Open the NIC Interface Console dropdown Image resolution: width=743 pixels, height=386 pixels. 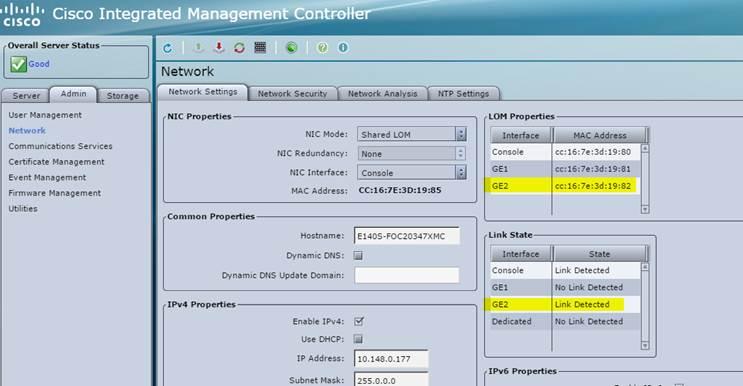coord(411,173)
